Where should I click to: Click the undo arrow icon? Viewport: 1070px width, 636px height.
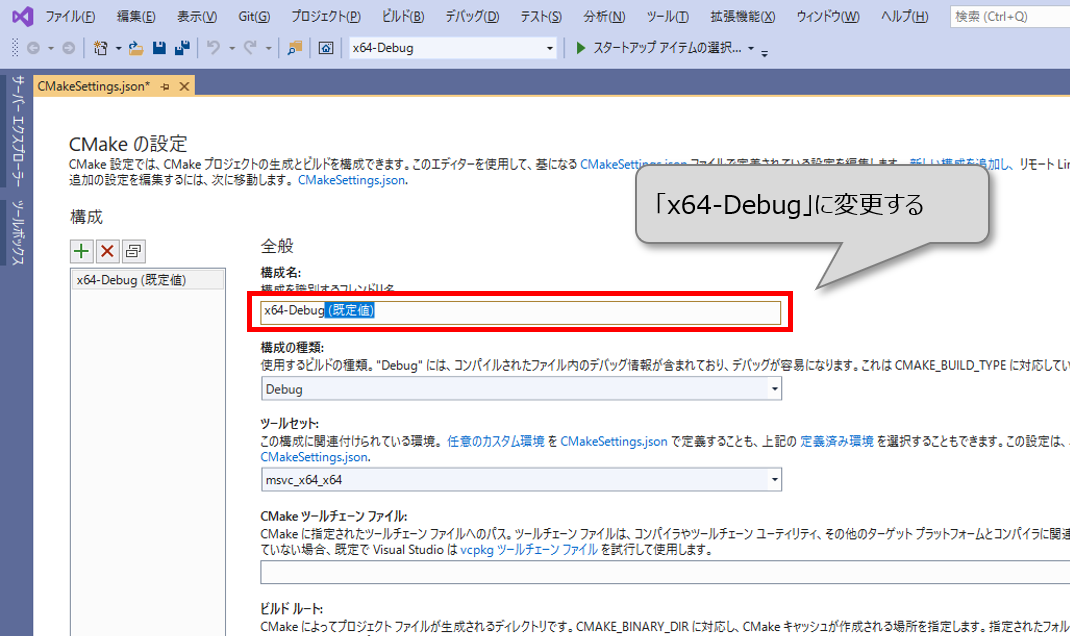pyautogui.click(x=214, y=48)
